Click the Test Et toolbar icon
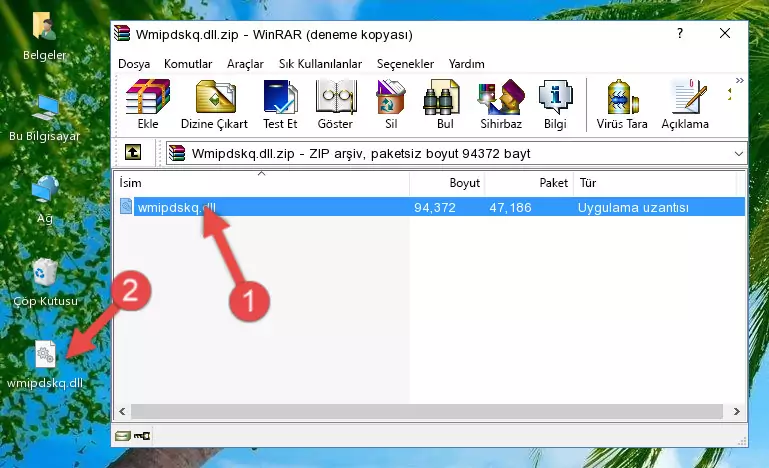 (280, 104)
